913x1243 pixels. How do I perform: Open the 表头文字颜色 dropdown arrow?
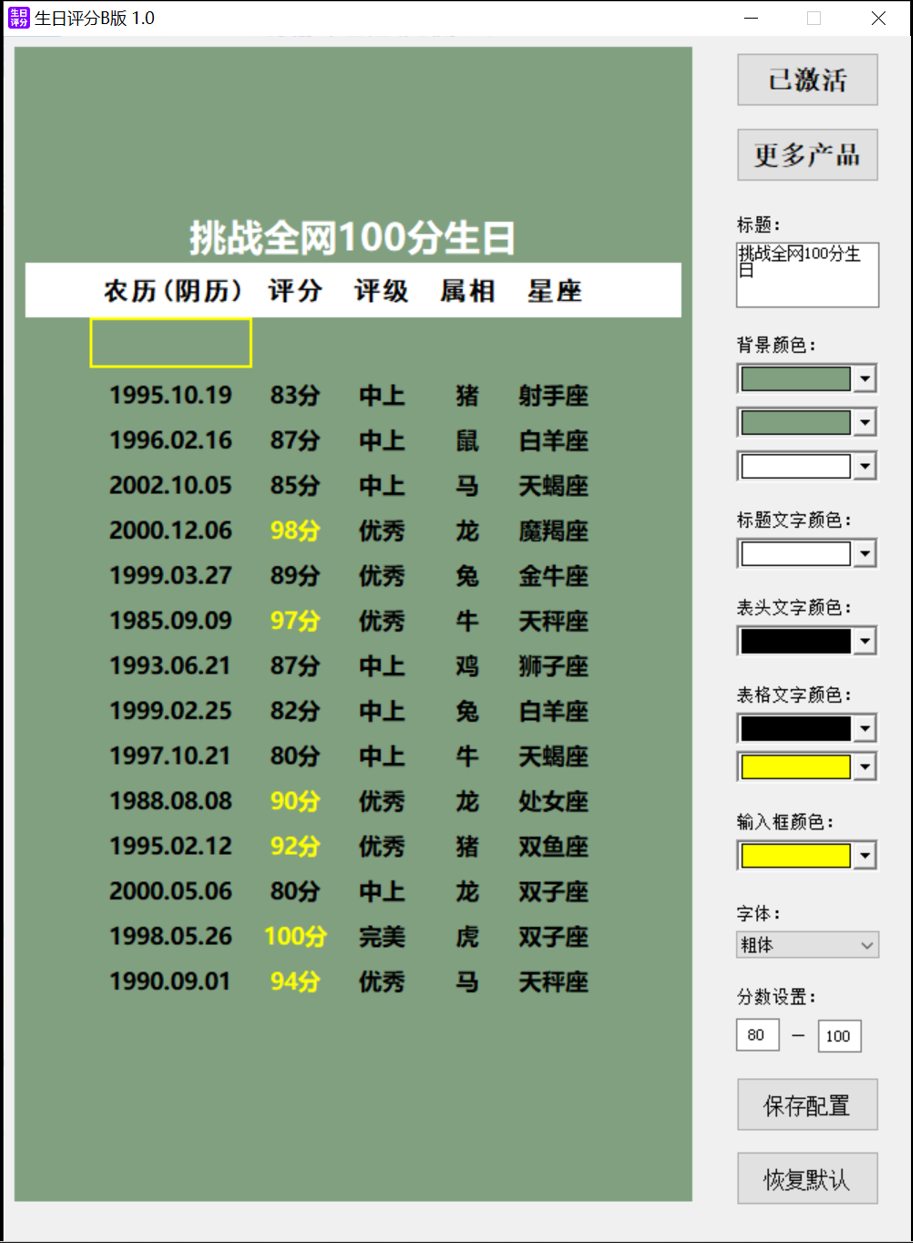click(x=865, y=640)
